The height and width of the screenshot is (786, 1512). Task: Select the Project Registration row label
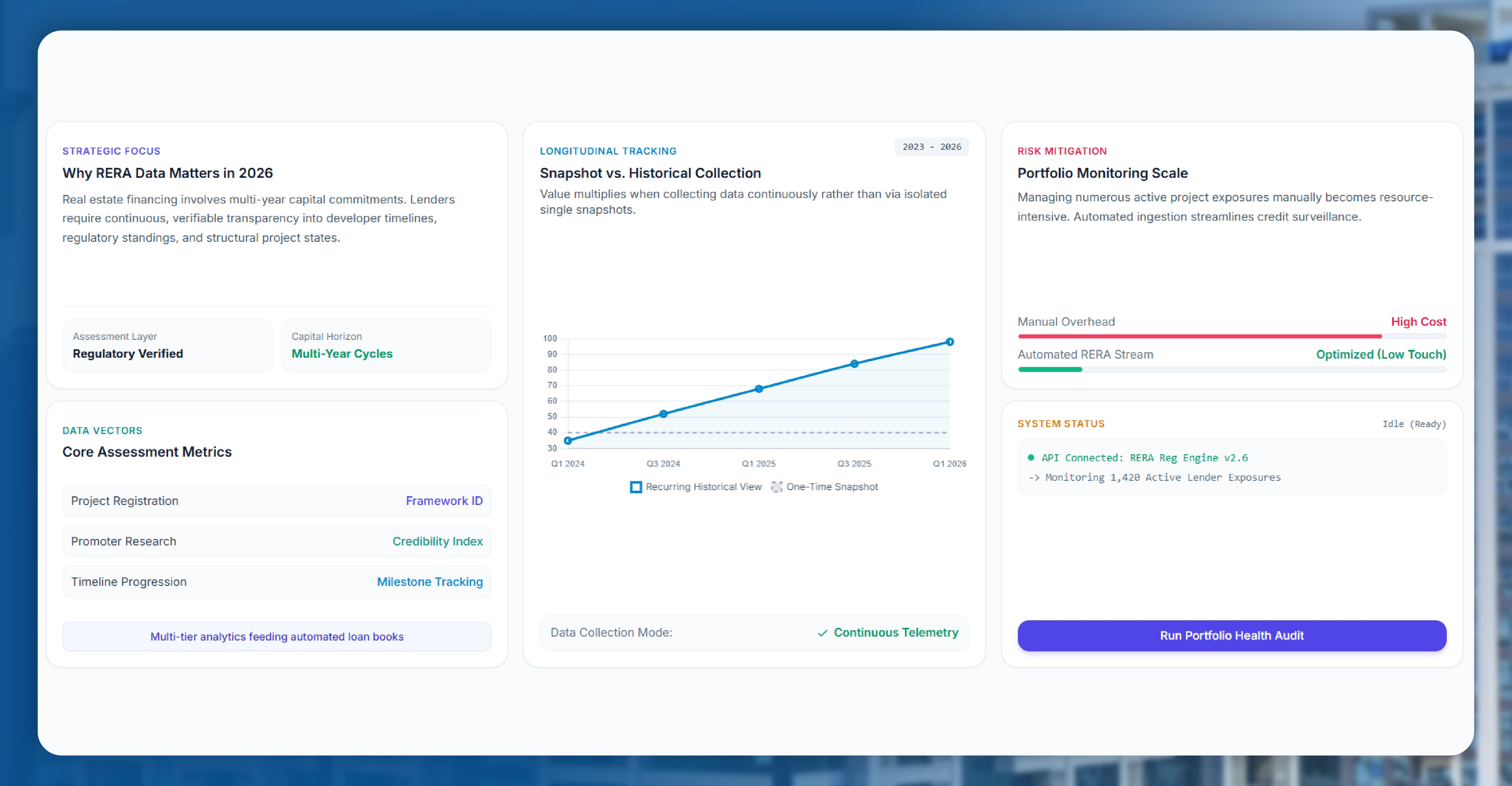[x=124, y=501]
